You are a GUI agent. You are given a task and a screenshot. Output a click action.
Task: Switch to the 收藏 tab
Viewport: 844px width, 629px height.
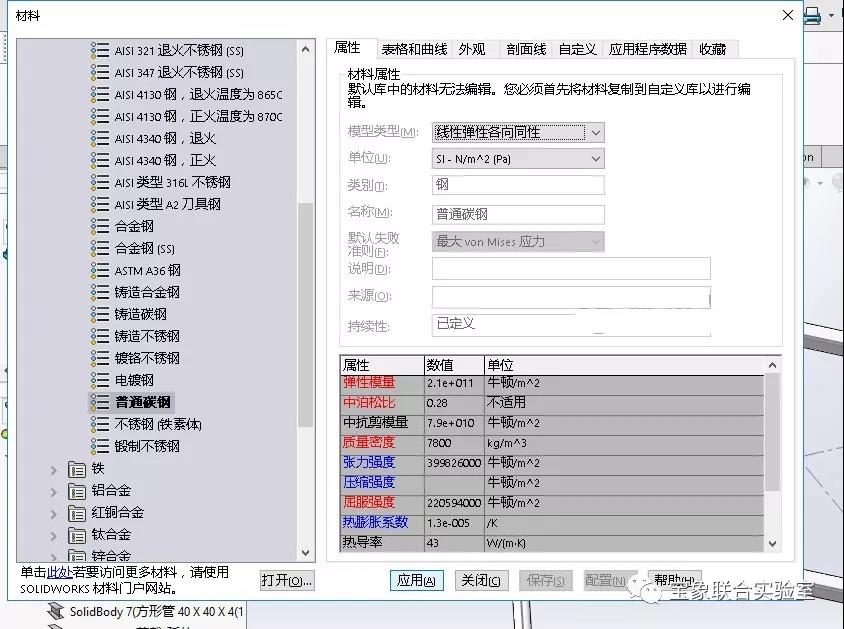click(x=713, y=50)
